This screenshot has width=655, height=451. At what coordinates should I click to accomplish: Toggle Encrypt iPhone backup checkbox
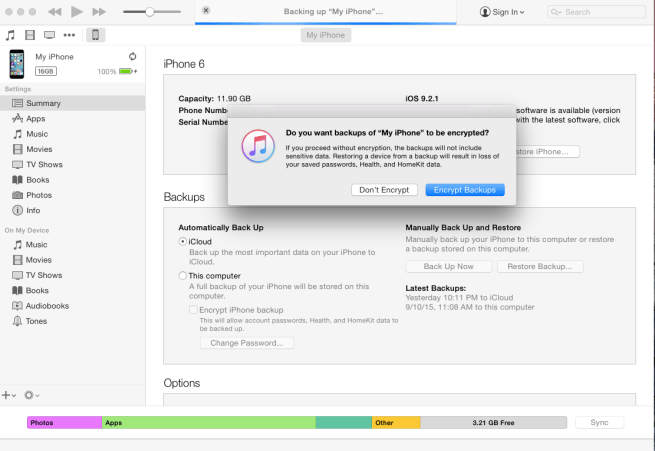tap(193, 310)
